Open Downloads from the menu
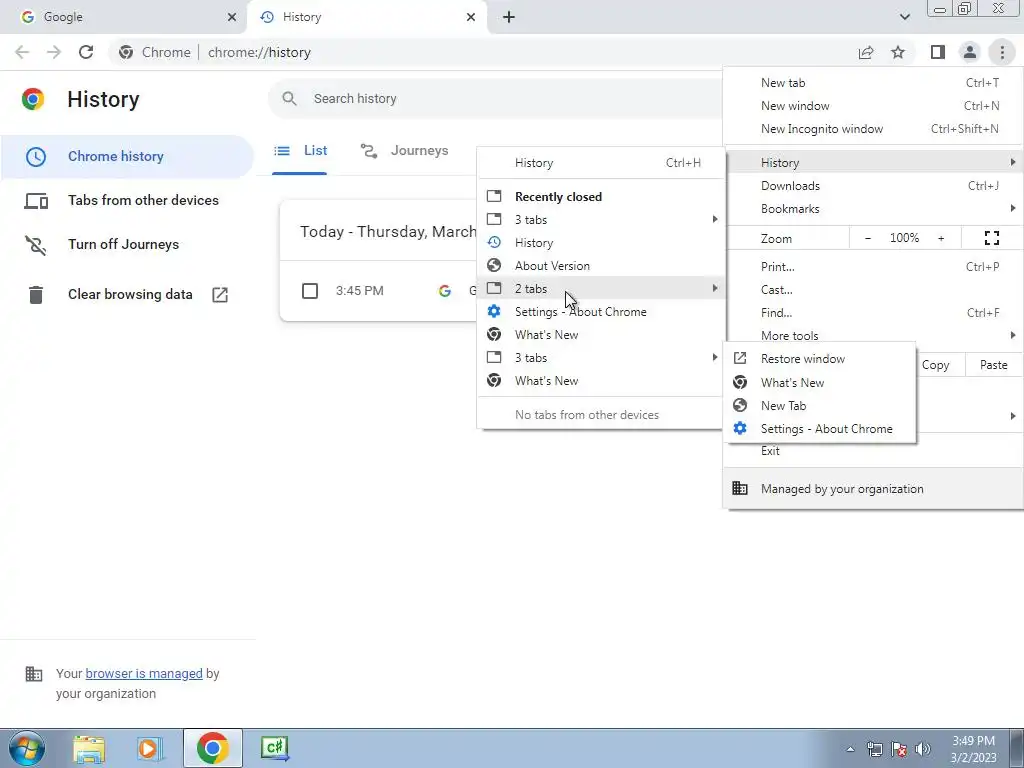 pyautogui.click(x=873, y=185)
